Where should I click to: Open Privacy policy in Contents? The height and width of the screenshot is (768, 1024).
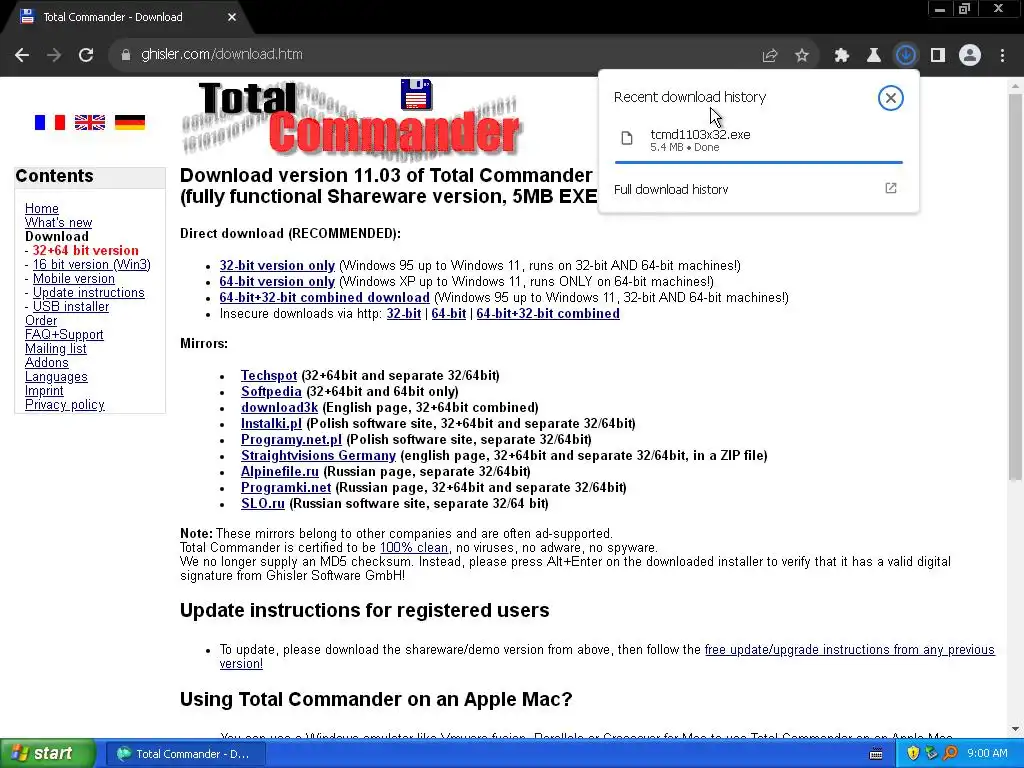click(x=65, y=404)
